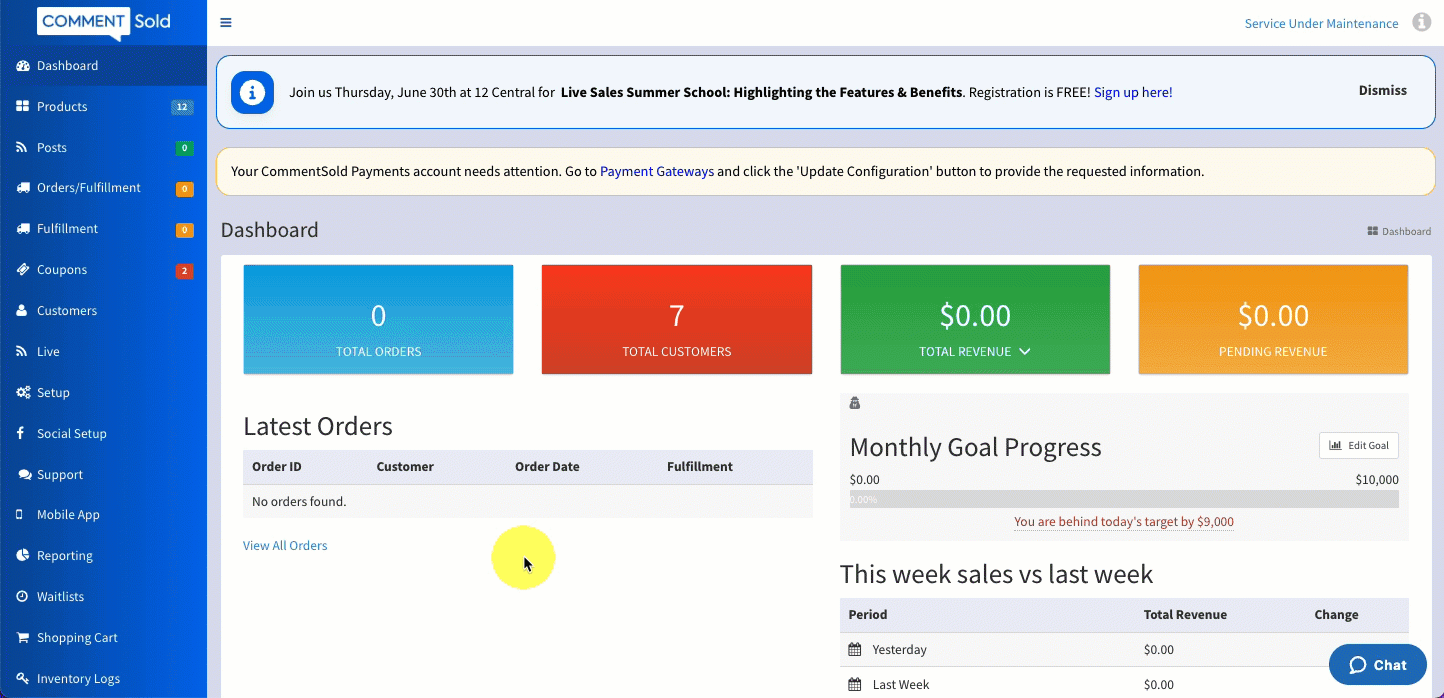
Task: Click the Edit Goal button
Action: [1358, 446]
